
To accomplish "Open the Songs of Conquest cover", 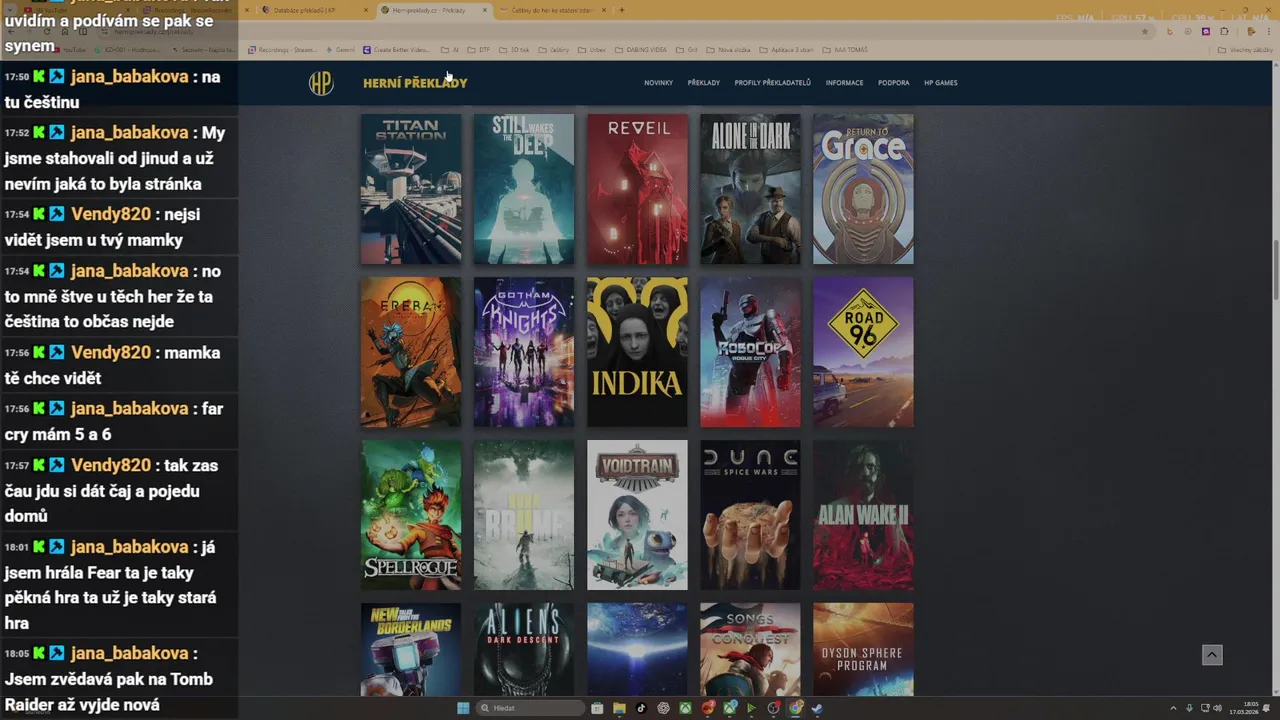I will [750, 650].
